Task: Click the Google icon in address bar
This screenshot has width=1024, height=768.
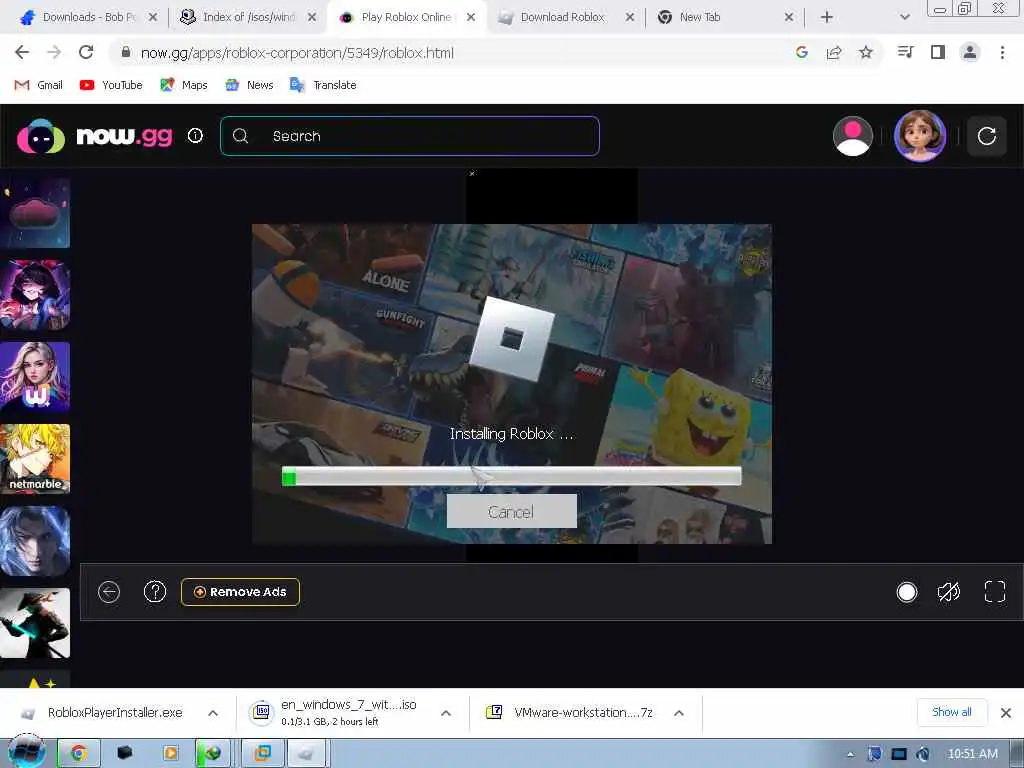Action: [x=802, y=52]
